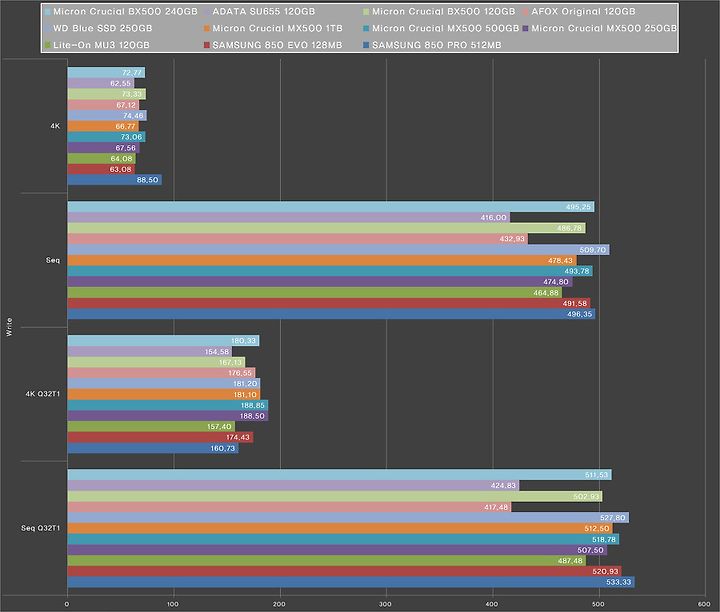The width and height of the screenshot is (720, 612).
Task: Click the orange Micron Crucial MX500 1TB swatch
Action: [207, 28]
